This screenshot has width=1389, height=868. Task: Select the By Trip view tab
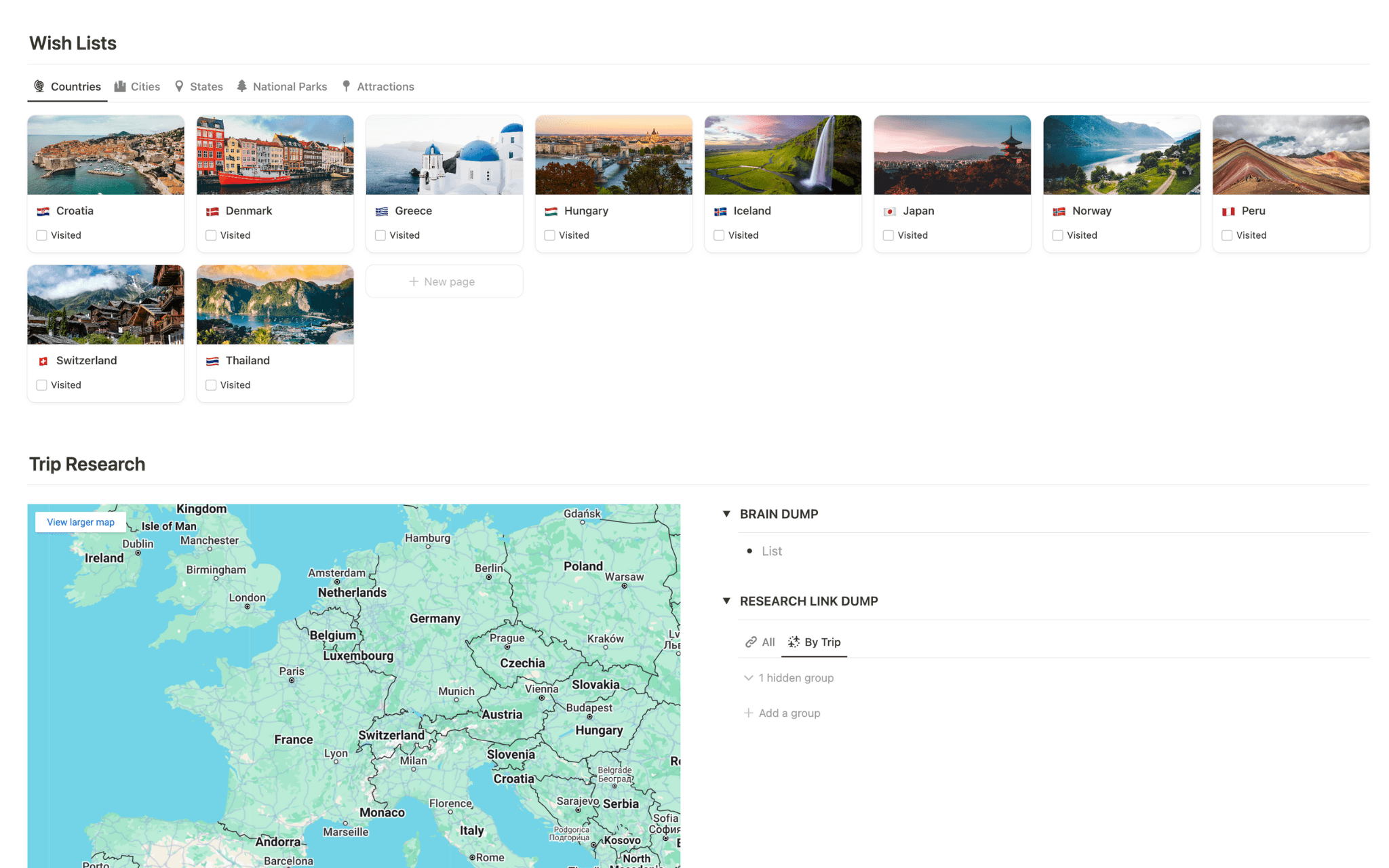pyautogui.click(x=815, y=642)
